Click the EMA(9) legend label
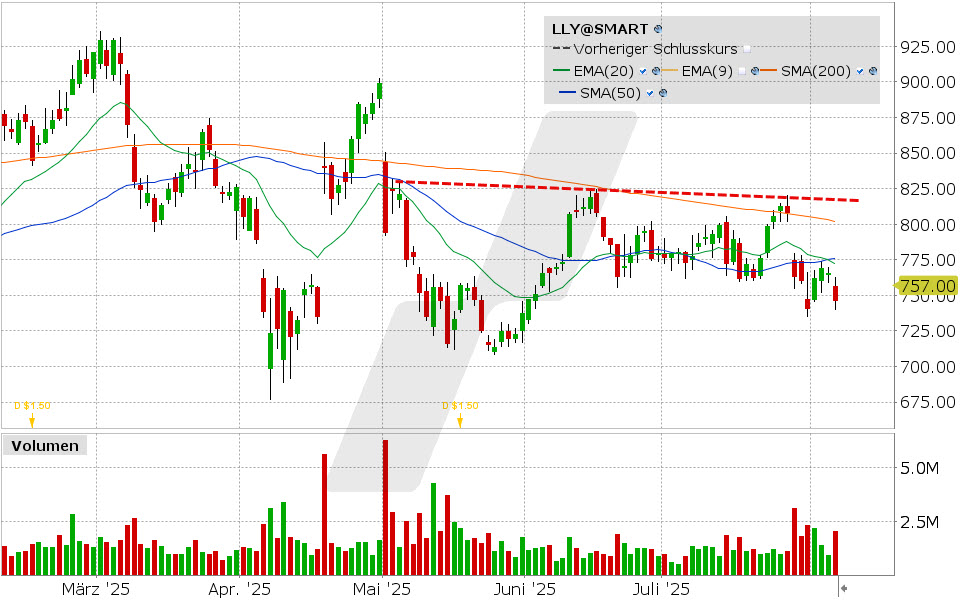 coord(707,71)
